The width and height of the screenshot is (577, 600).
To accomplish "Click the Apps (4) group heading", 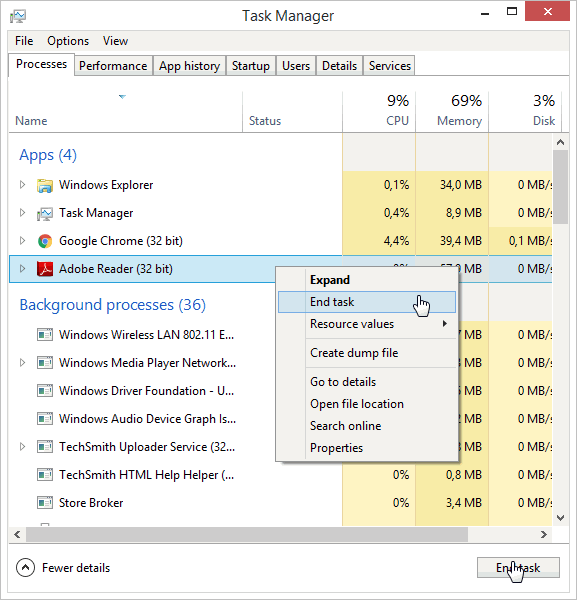I will pyautogui.click(x=48, y=155).
